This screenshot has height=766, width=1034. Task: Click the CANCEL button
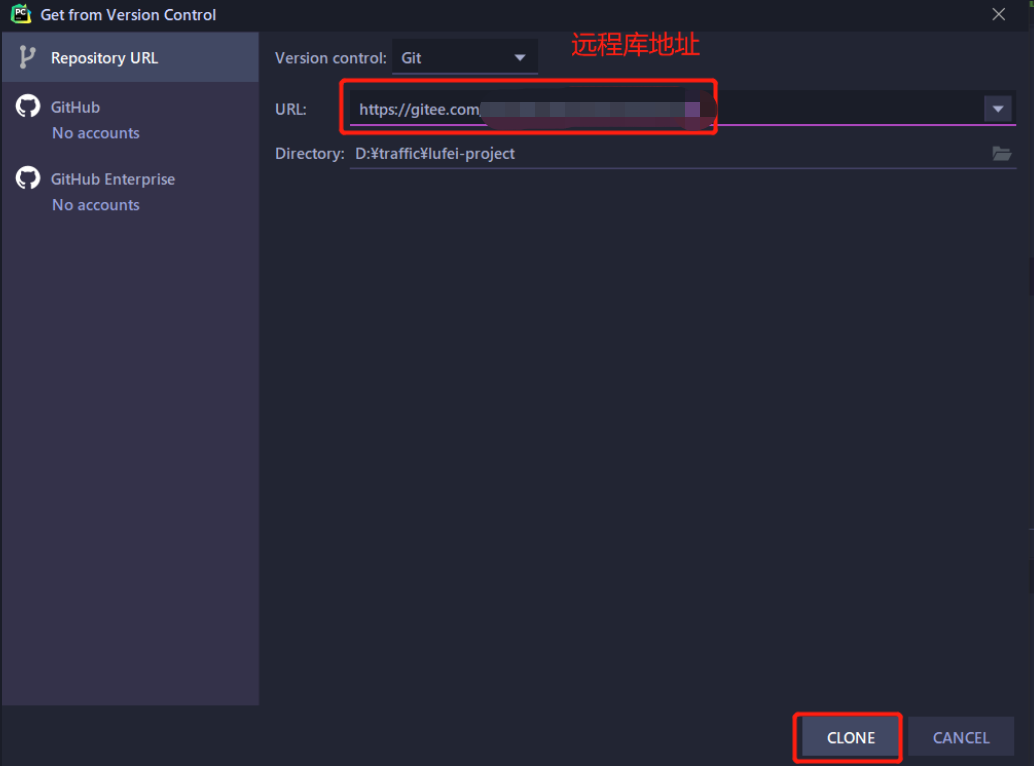point(961,738)
